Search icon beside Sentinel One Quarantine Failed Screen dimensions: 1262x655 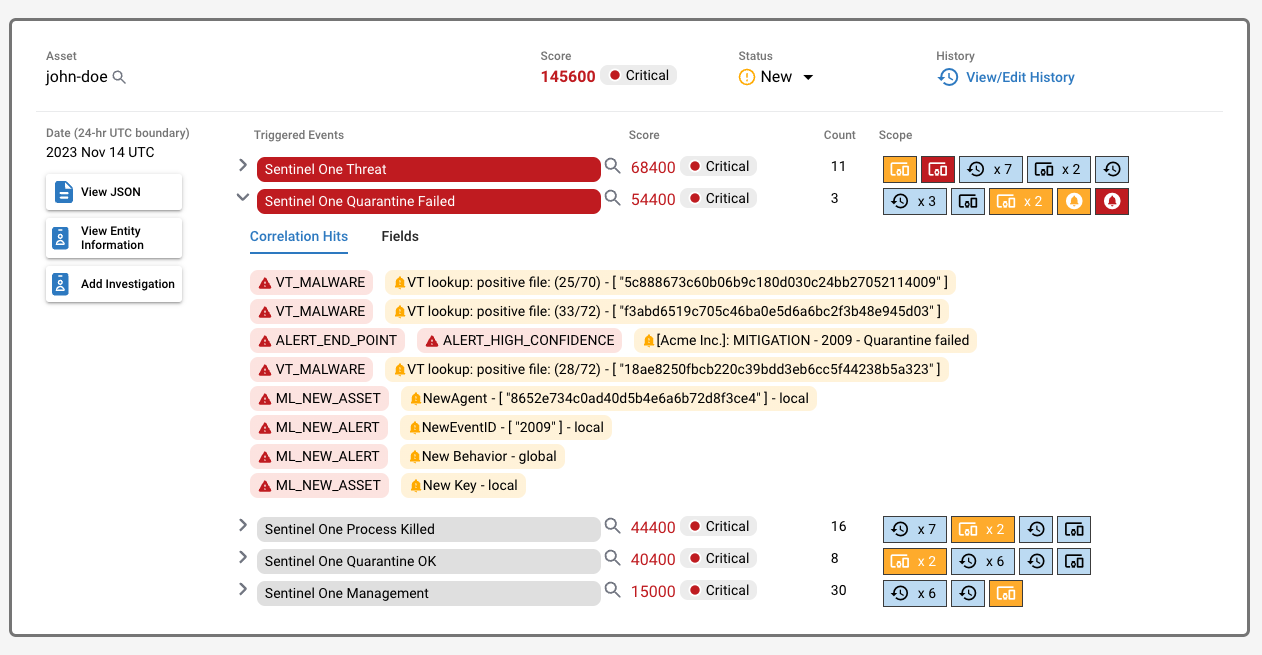pos(614,198)
